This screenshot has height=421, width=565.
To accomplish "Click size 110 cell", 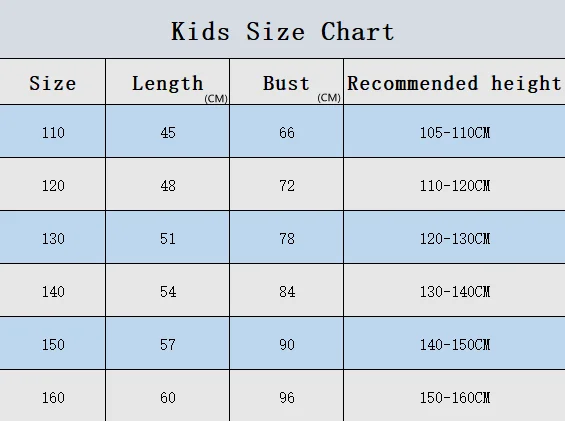I will point(53,133).
